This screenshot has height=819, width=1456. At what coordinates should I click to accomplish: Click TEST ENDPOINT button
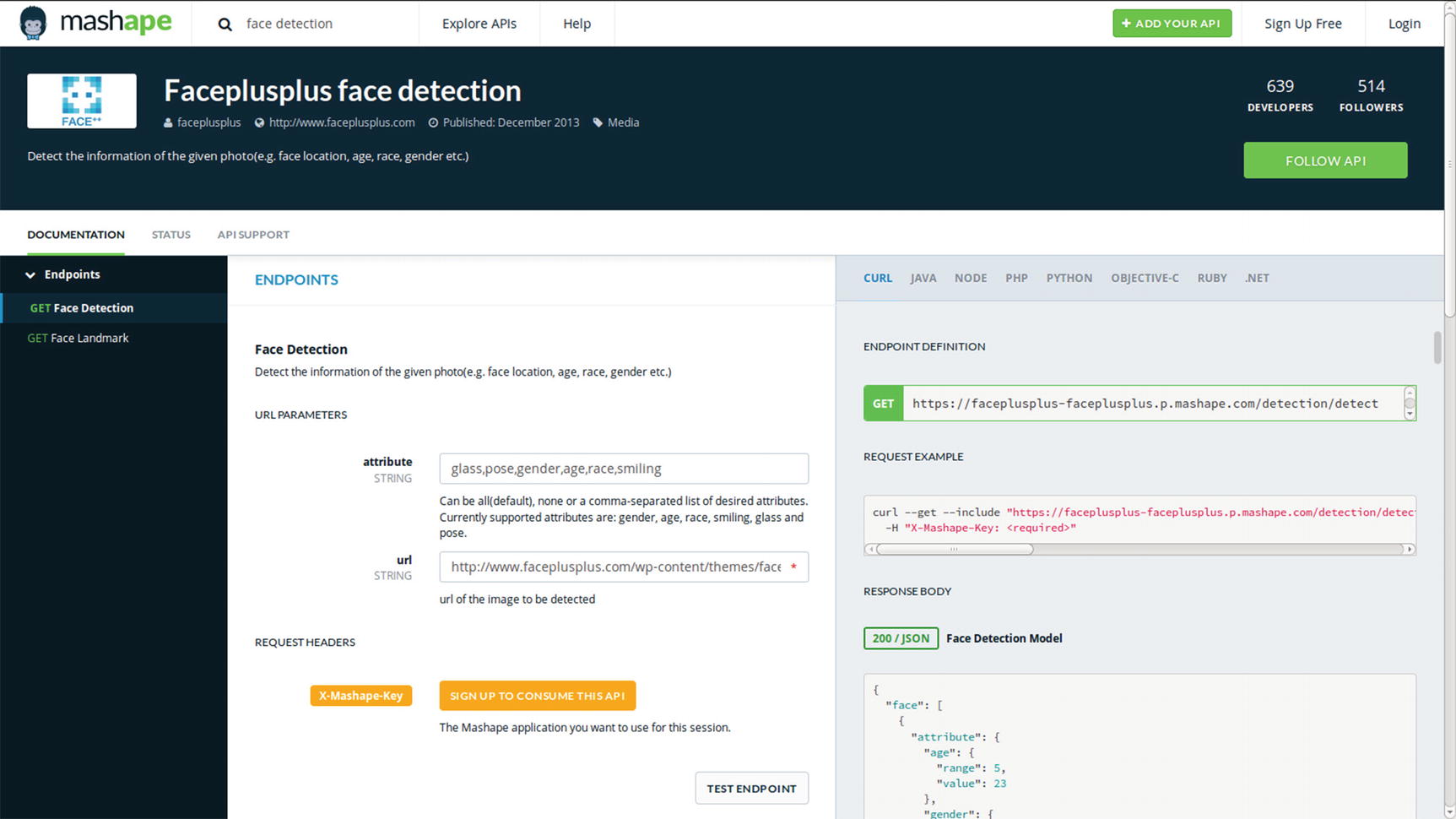(x=751, y=788)
